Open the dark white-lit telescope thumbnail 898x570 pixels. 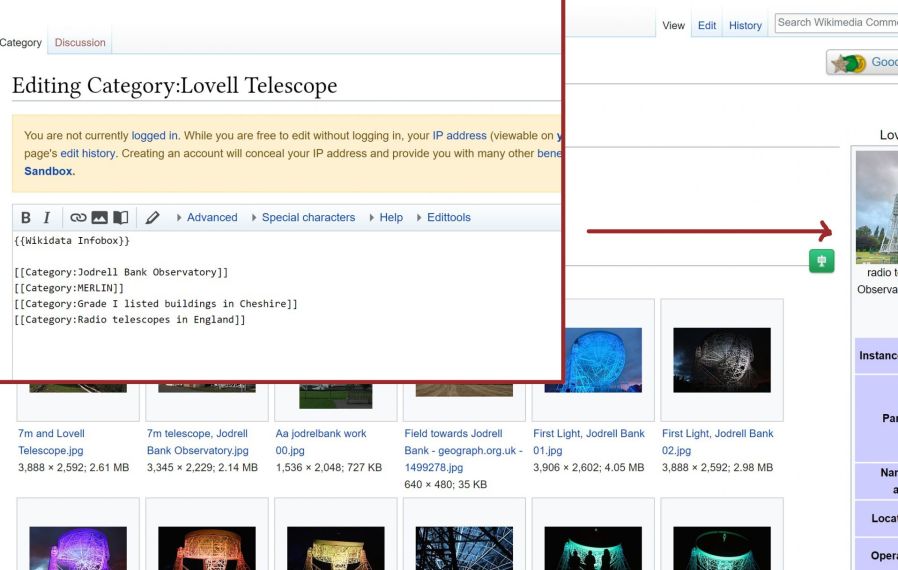[x=722, y=360]
